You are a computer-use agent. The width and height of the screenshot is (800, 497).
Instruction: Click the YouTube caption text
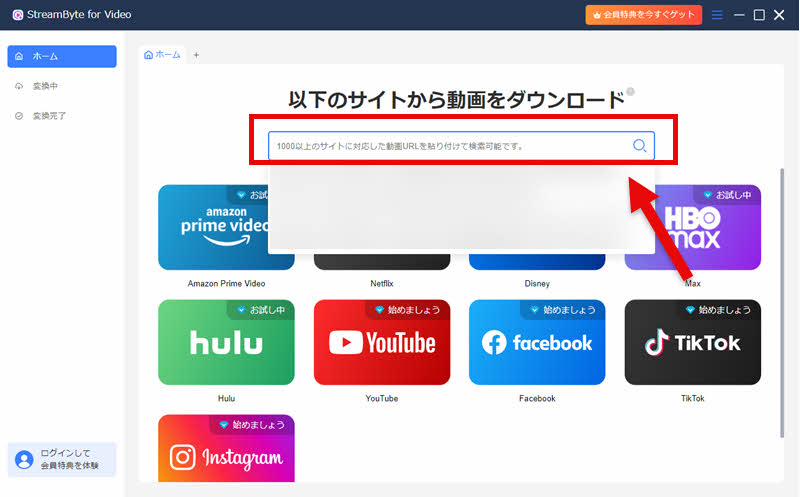(x=382, y=398)
